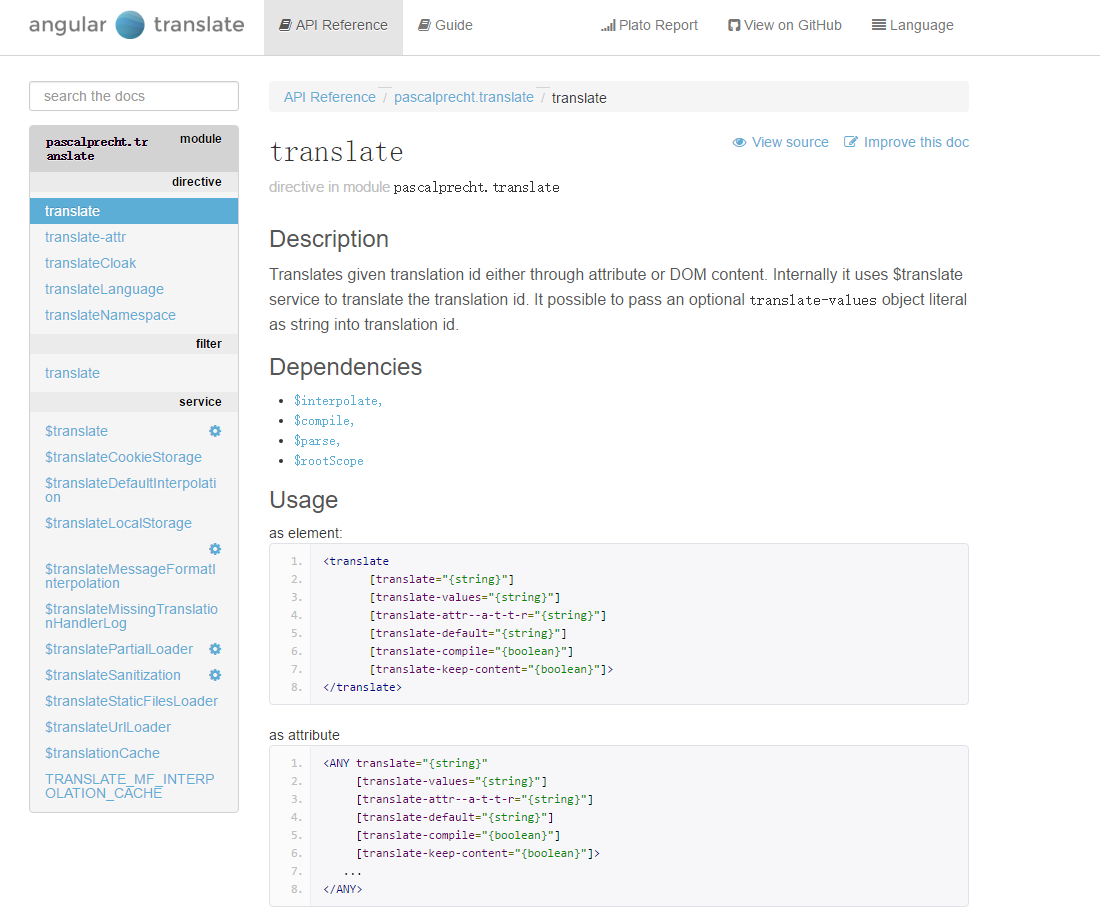Select the translateCloak directive
This screenshot has width=1100, height=917.
coord(90,262)
